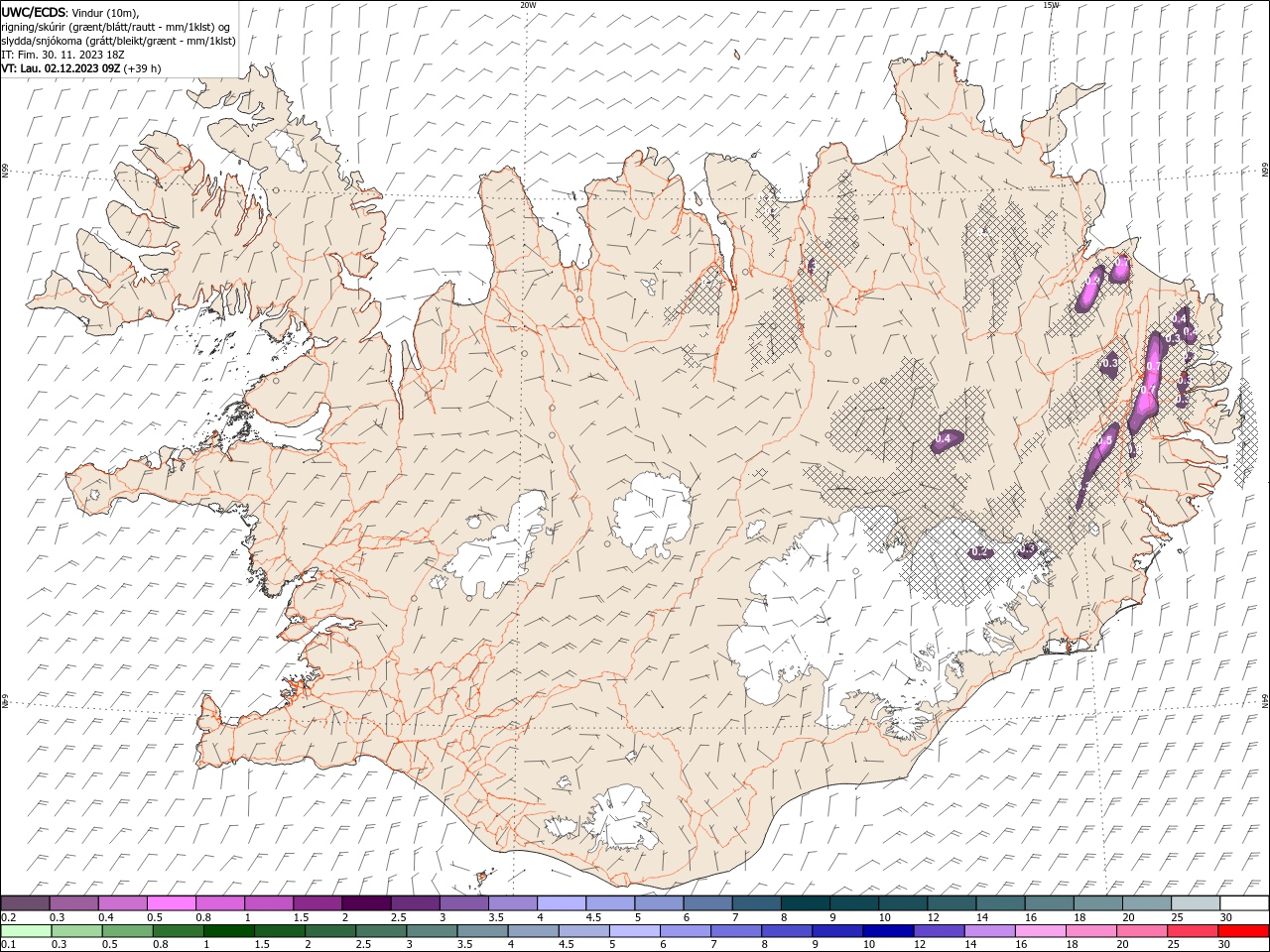Select the deep blue rain swatch between 10 and 12
The width and height of the screenshot is (1270, 952).
[x=888, y=931]
